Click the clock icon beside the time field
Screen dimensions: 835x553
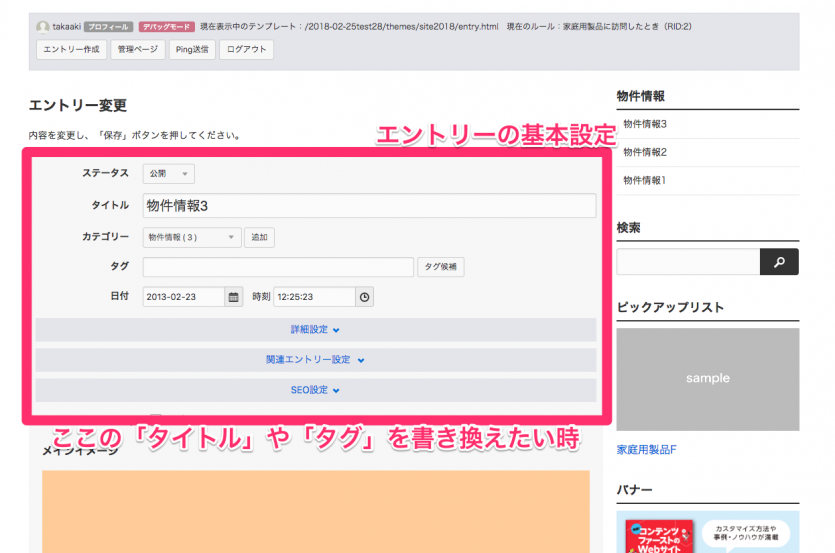click(x=364, y=297)
